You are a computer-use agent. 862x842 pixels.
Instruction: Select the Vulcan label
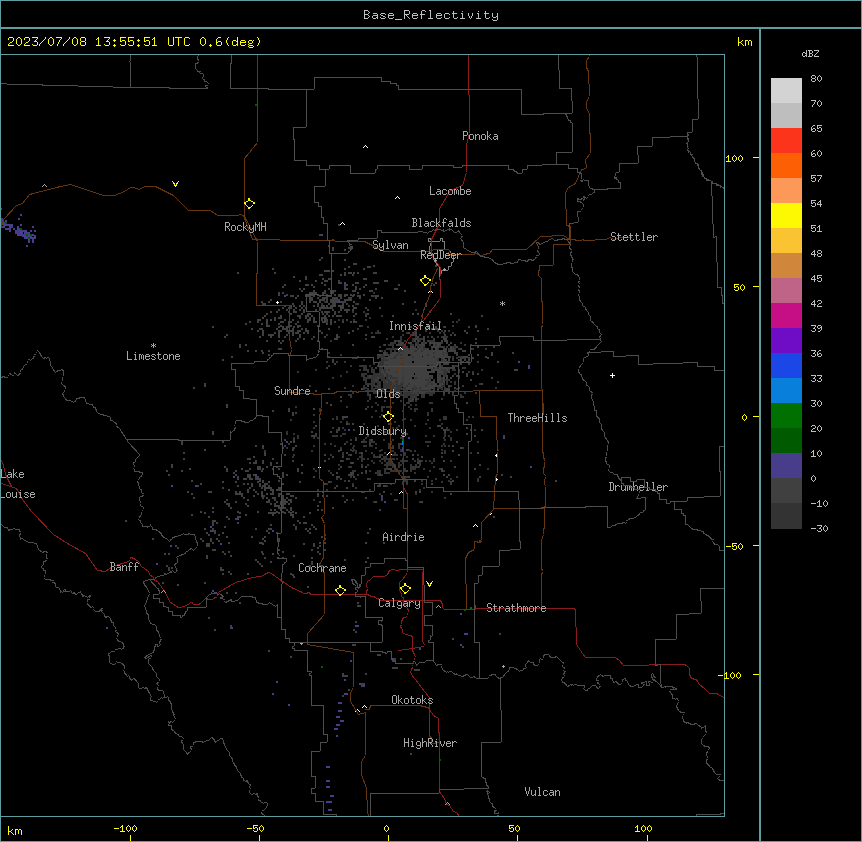542,792
